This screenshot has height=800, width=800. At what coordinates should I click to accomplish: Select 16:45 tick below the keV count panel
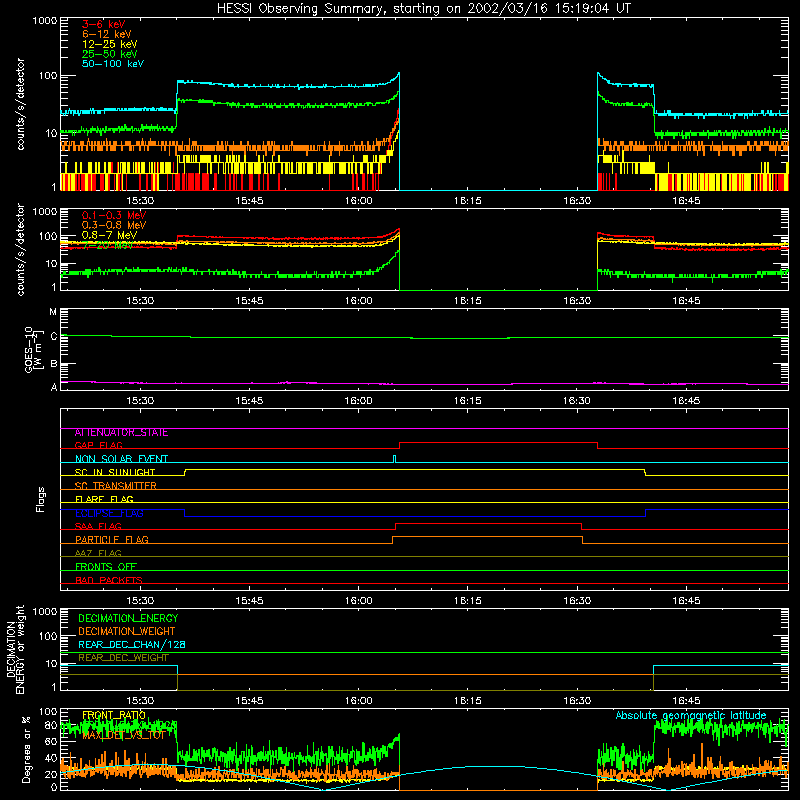686,201
